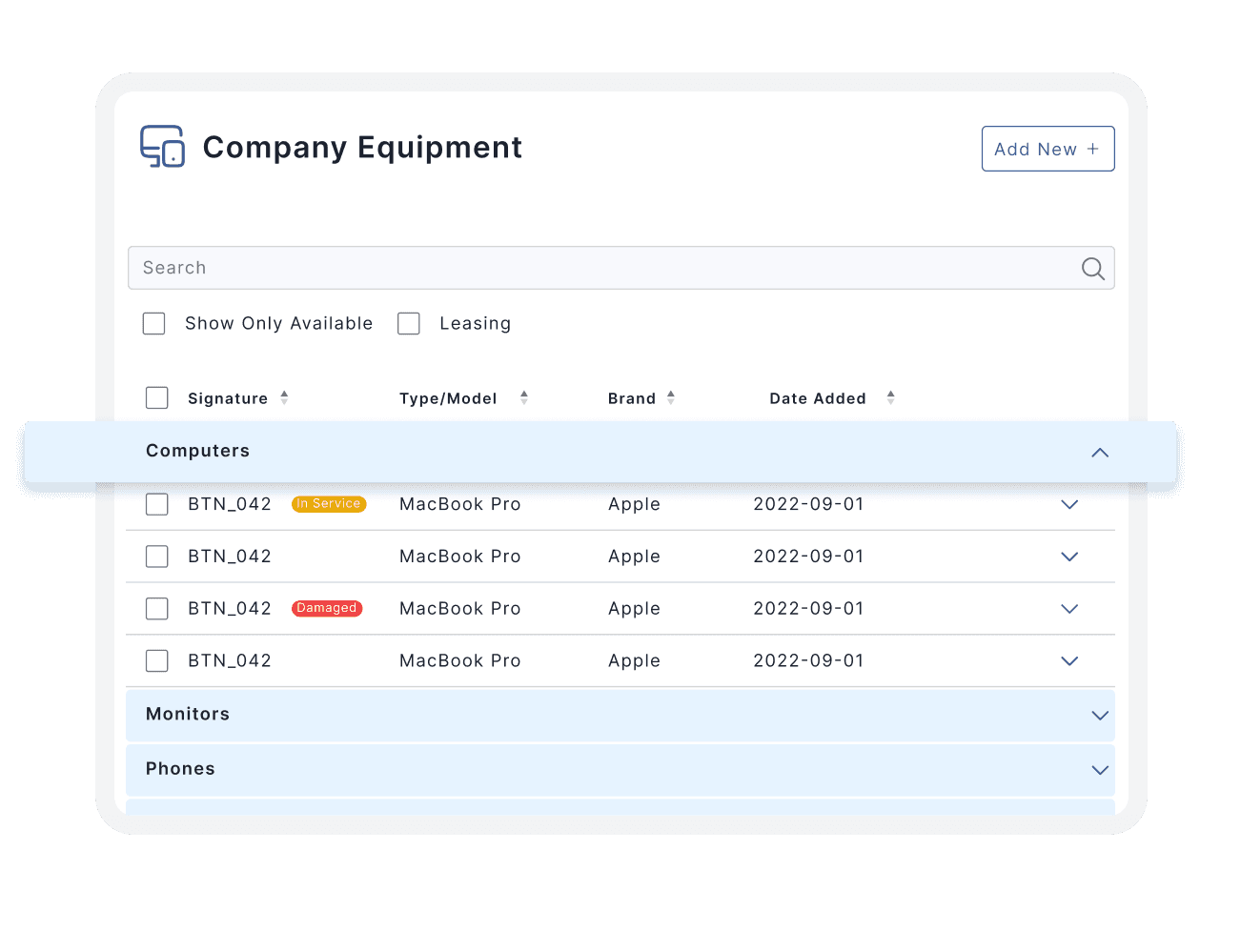Expand the Phones section

click(x=1099, y=770)
